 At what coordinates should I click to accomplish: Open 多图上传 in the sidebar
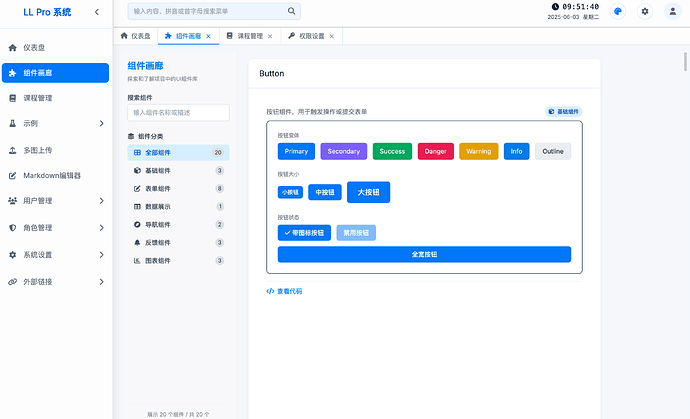(55, 151)
